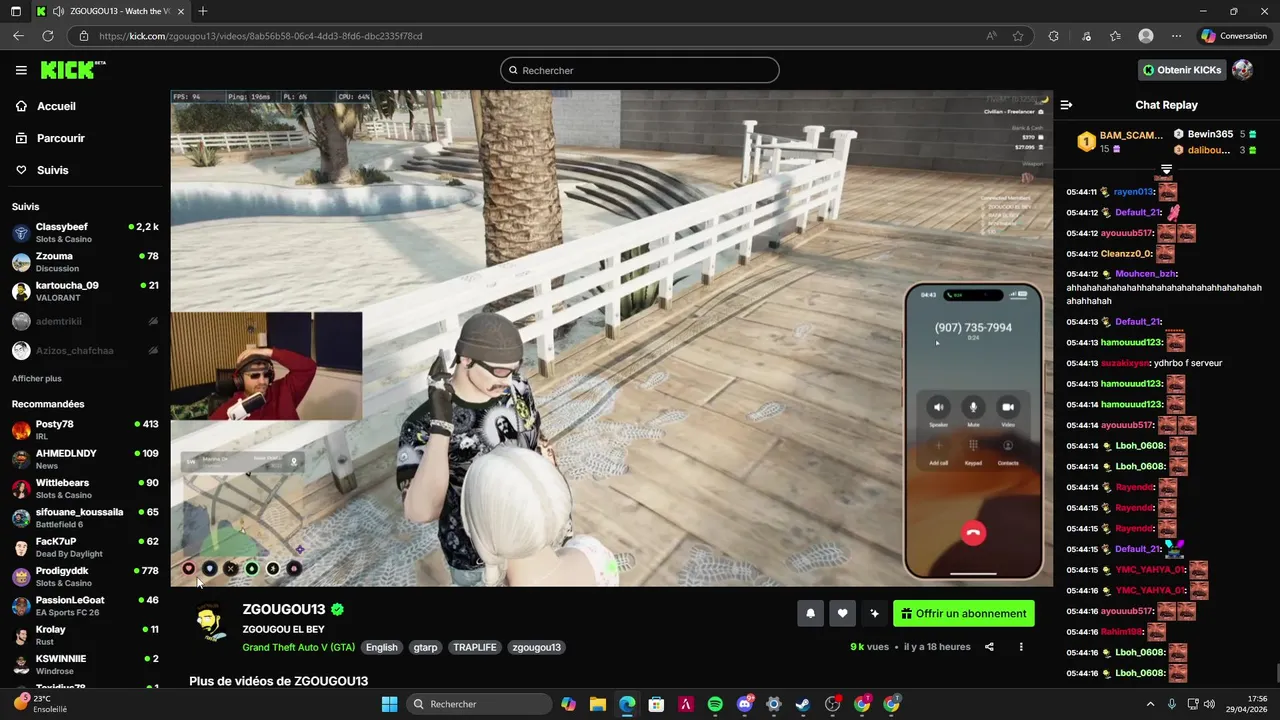
Task: Open top gifter BAM_SCAM leaderboard entry
Action: pos(1120,142)
